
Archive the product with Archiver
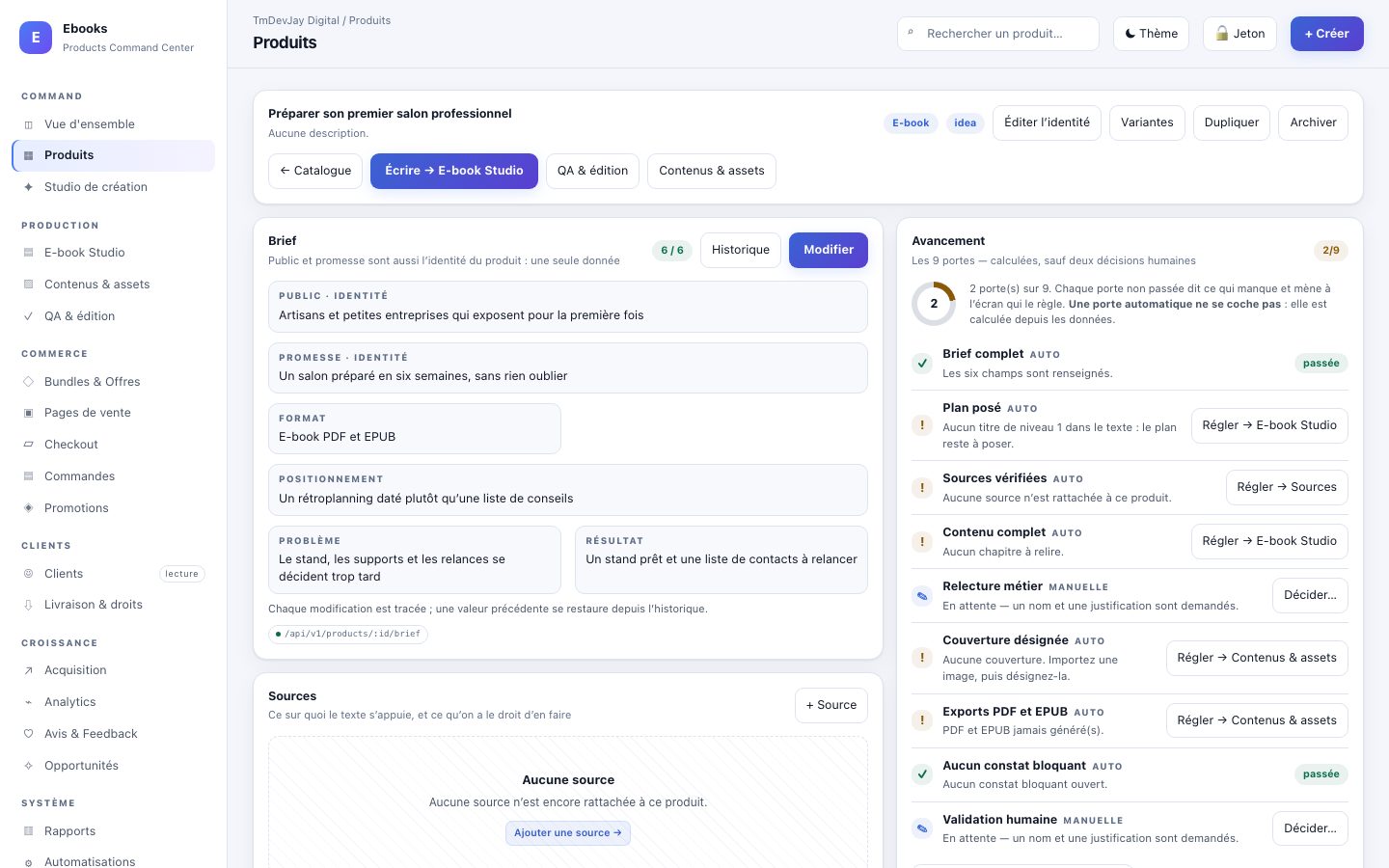point(1313,122)
